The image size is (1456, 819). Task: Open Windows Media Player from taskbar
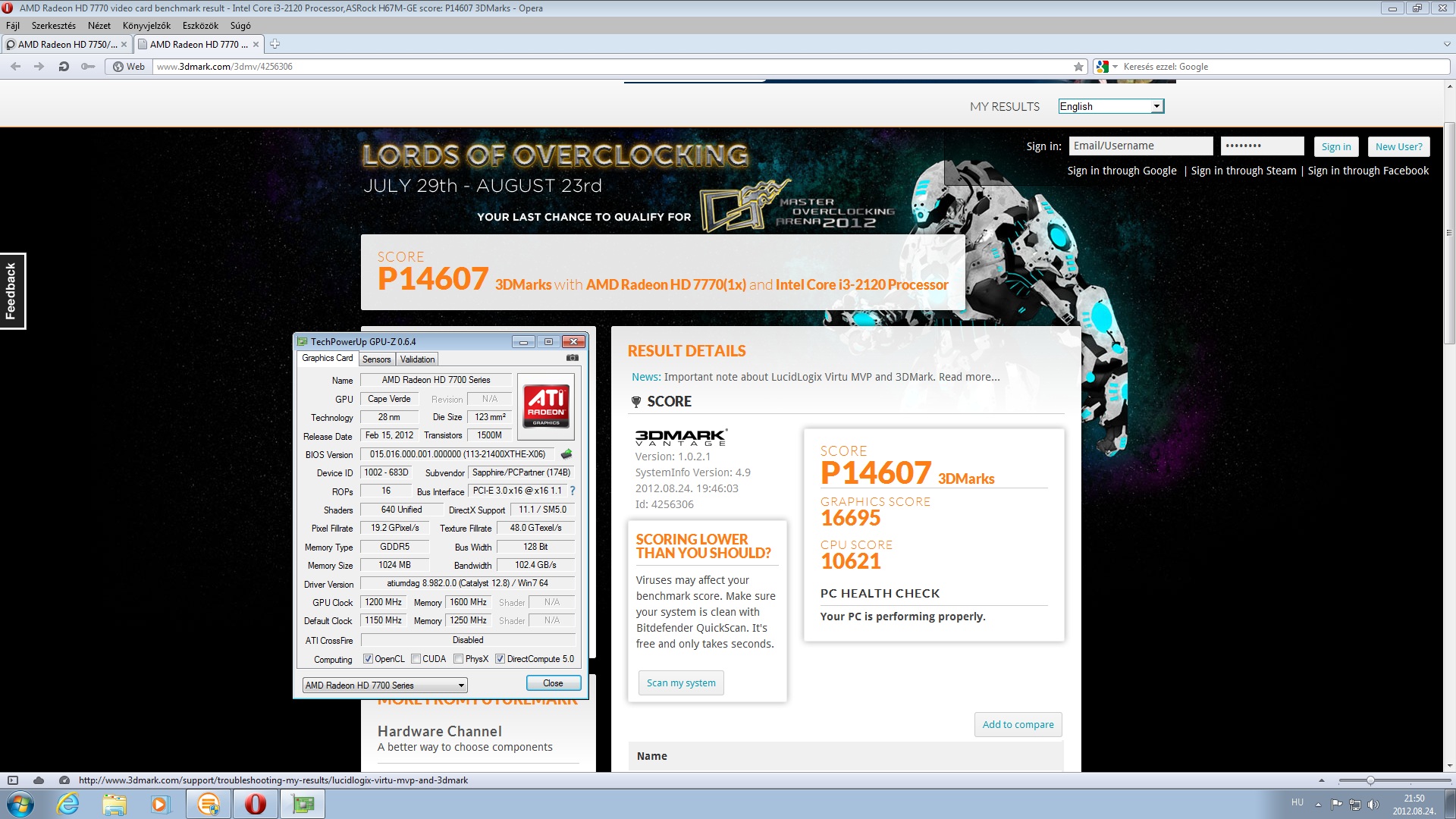(160, 804)
